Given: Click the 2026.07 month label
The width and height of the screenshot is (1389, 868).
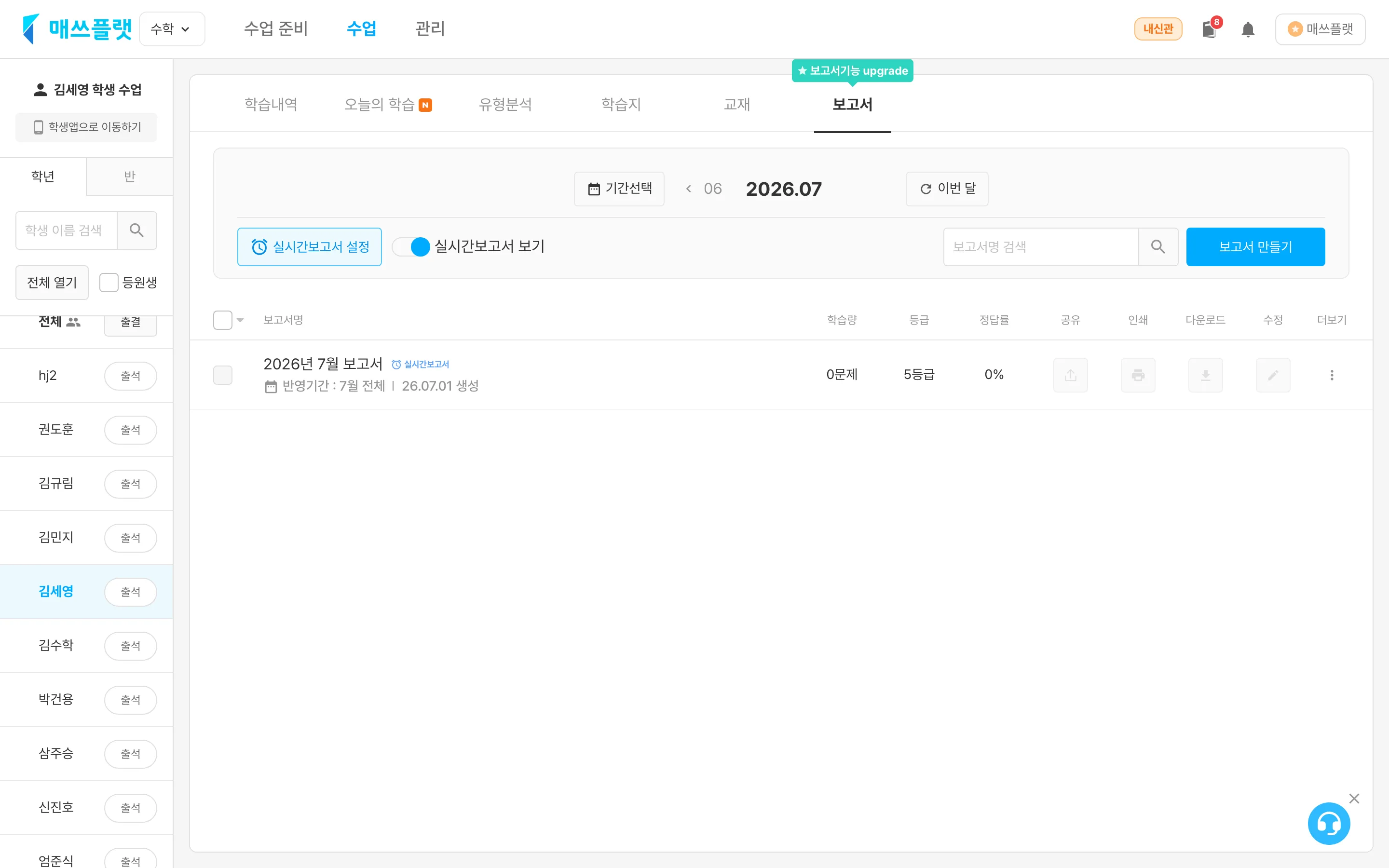Looking at the screenshot, I should (x=784, y=189).
